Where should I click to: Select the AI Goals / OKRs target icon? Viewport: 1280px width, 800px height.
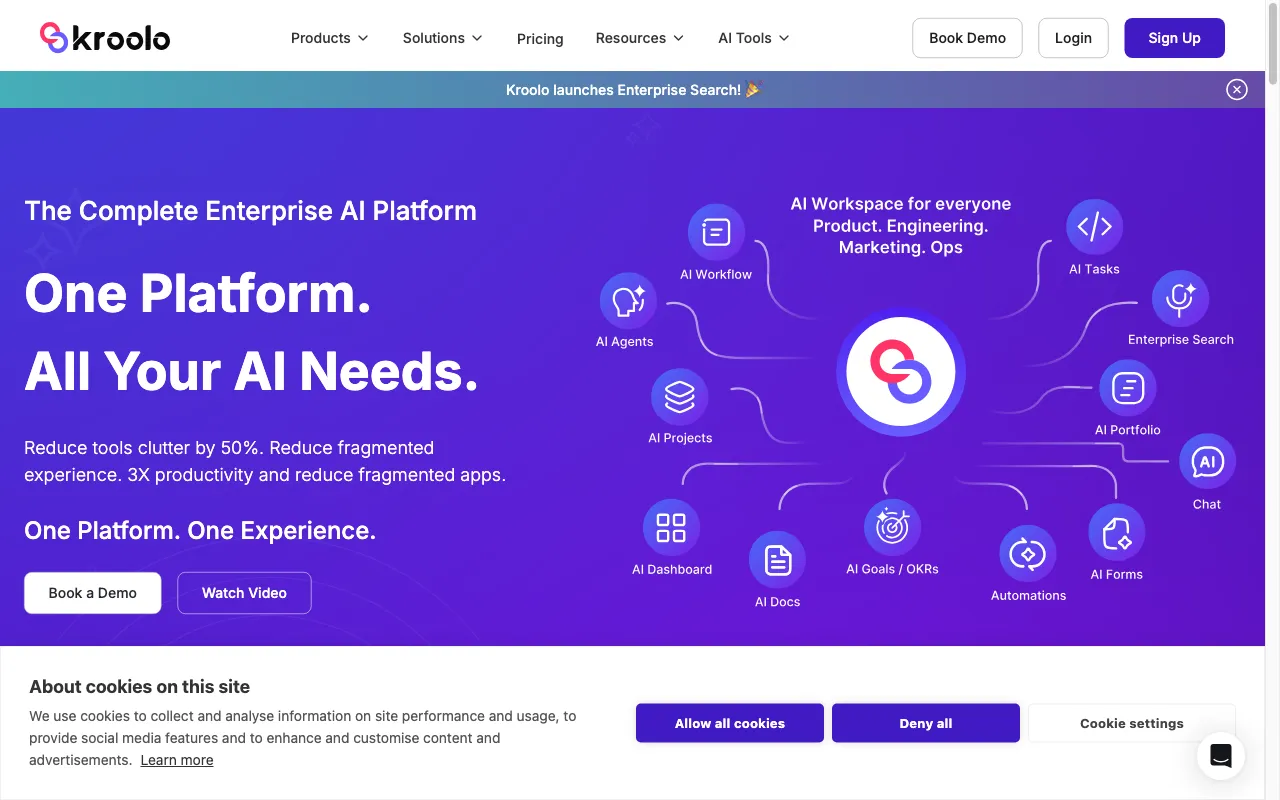click(x=892, y=527)
